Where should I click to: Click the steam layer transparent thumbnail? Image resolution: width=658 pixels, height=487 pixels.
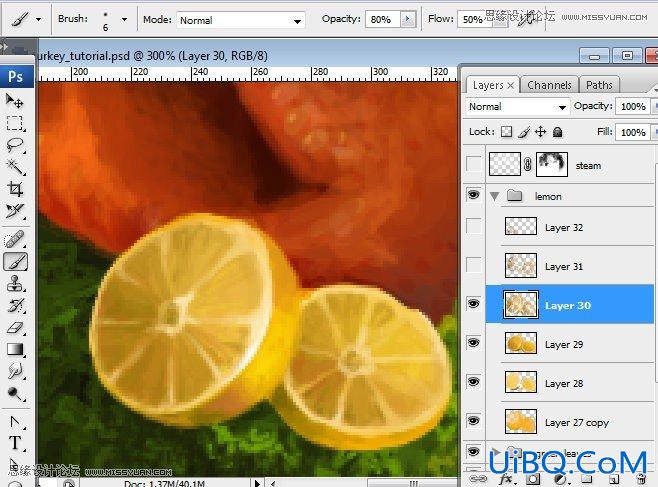pyautogui.click(x=505, y=164)
